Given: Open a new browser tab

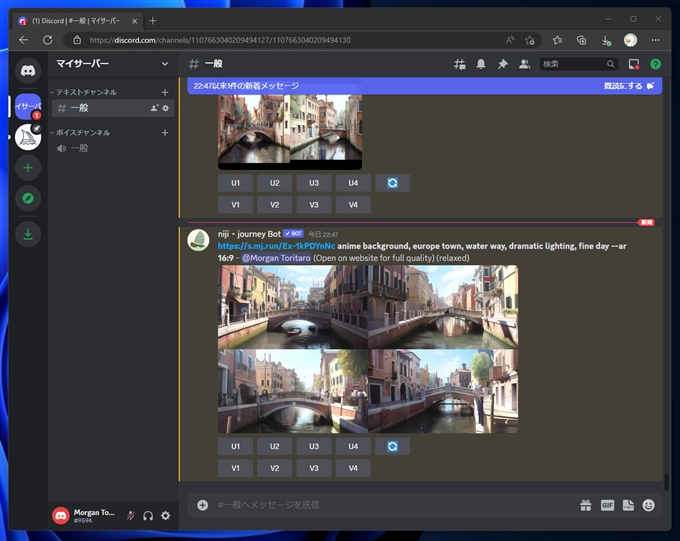Looking at the screenshot, I should click(153, 21).
